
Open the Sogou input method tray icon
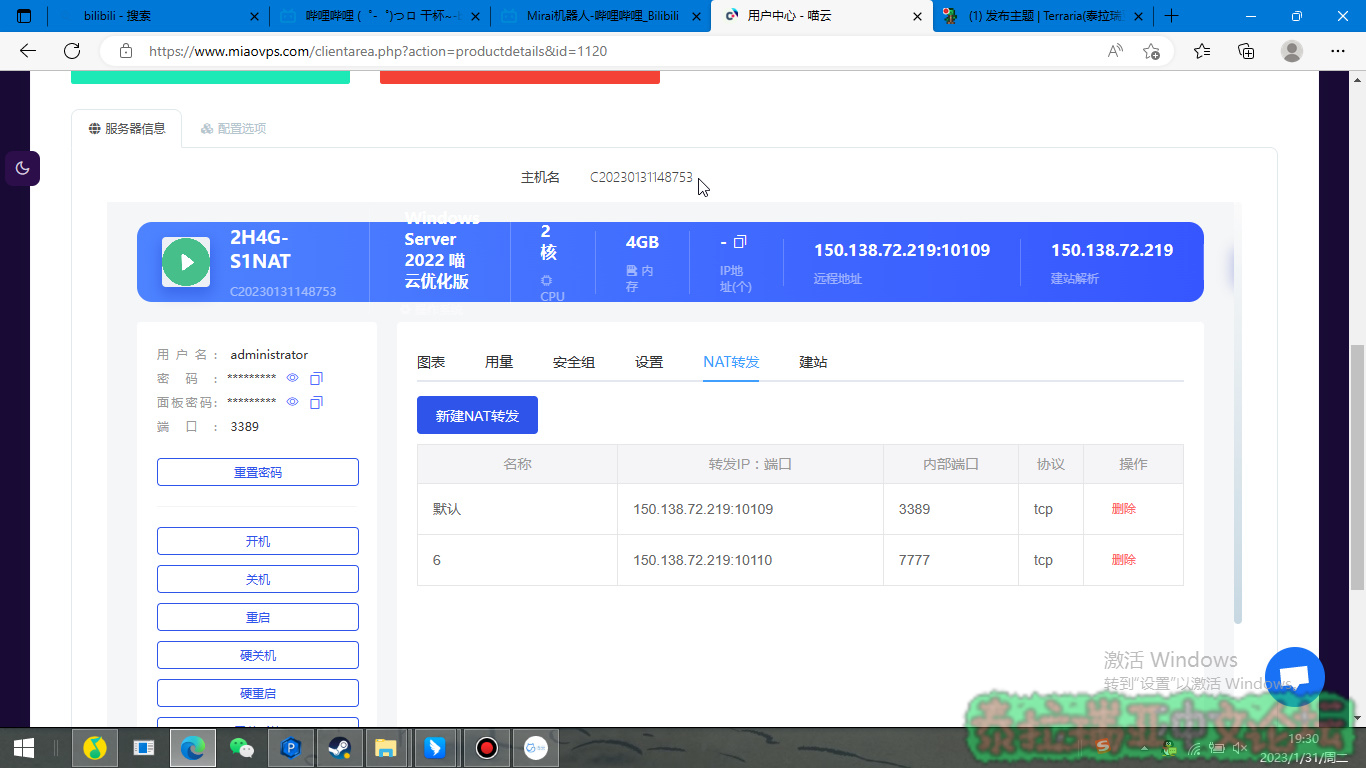tap(1104, 746)
